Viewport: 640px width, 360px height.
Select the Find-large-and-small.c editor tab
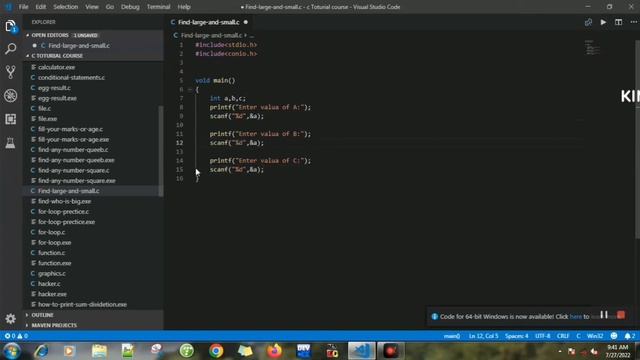[x=209, y=22]
